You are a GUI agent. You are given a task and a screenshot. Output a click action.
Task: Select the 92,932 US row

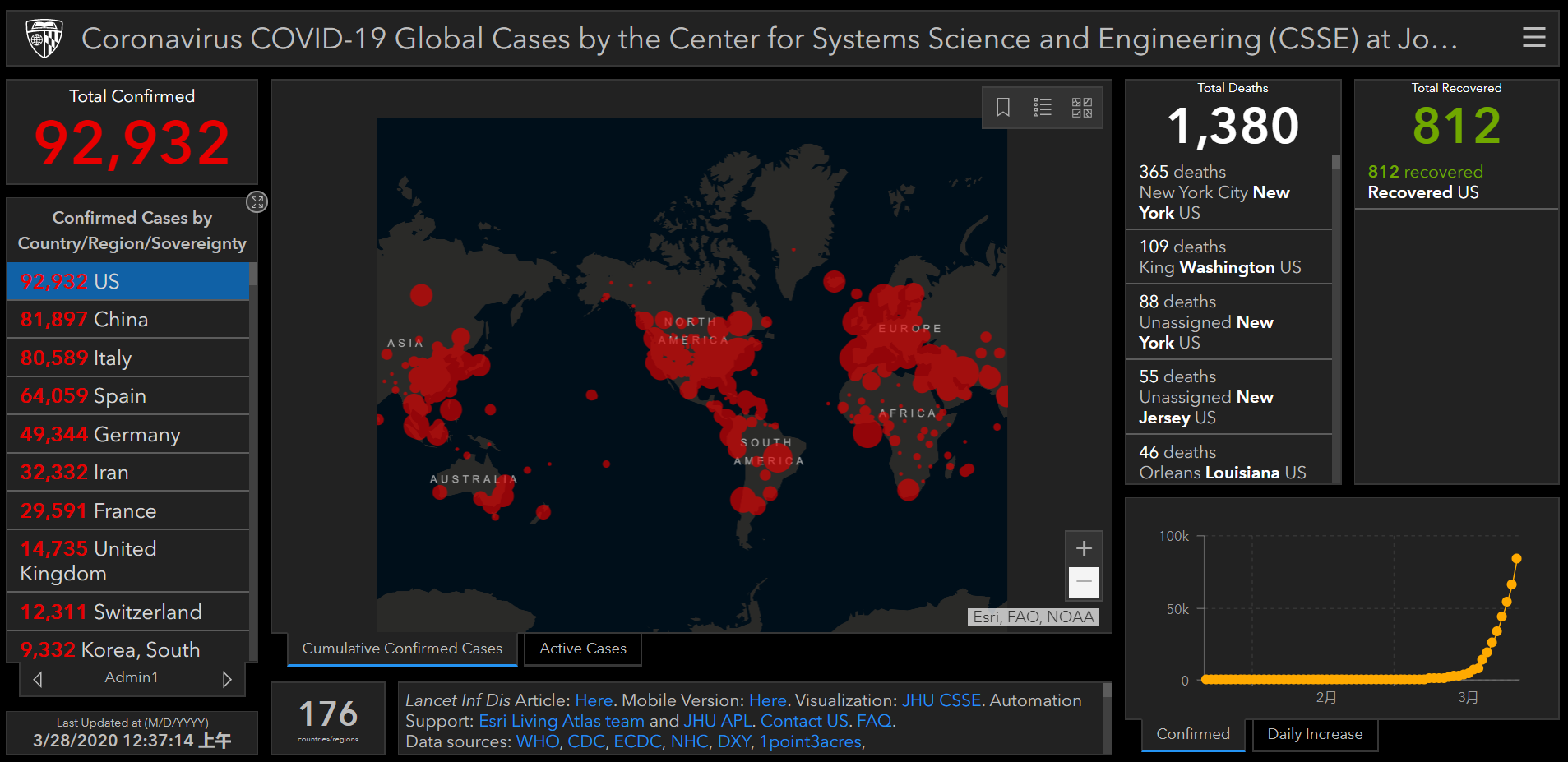[128, 281]
